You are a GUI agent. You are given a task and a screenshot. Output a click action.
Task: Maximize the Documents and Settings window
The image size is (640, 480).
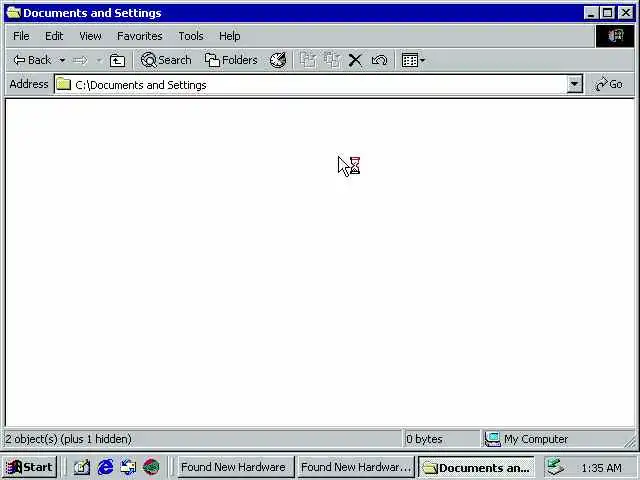(607, 13)
